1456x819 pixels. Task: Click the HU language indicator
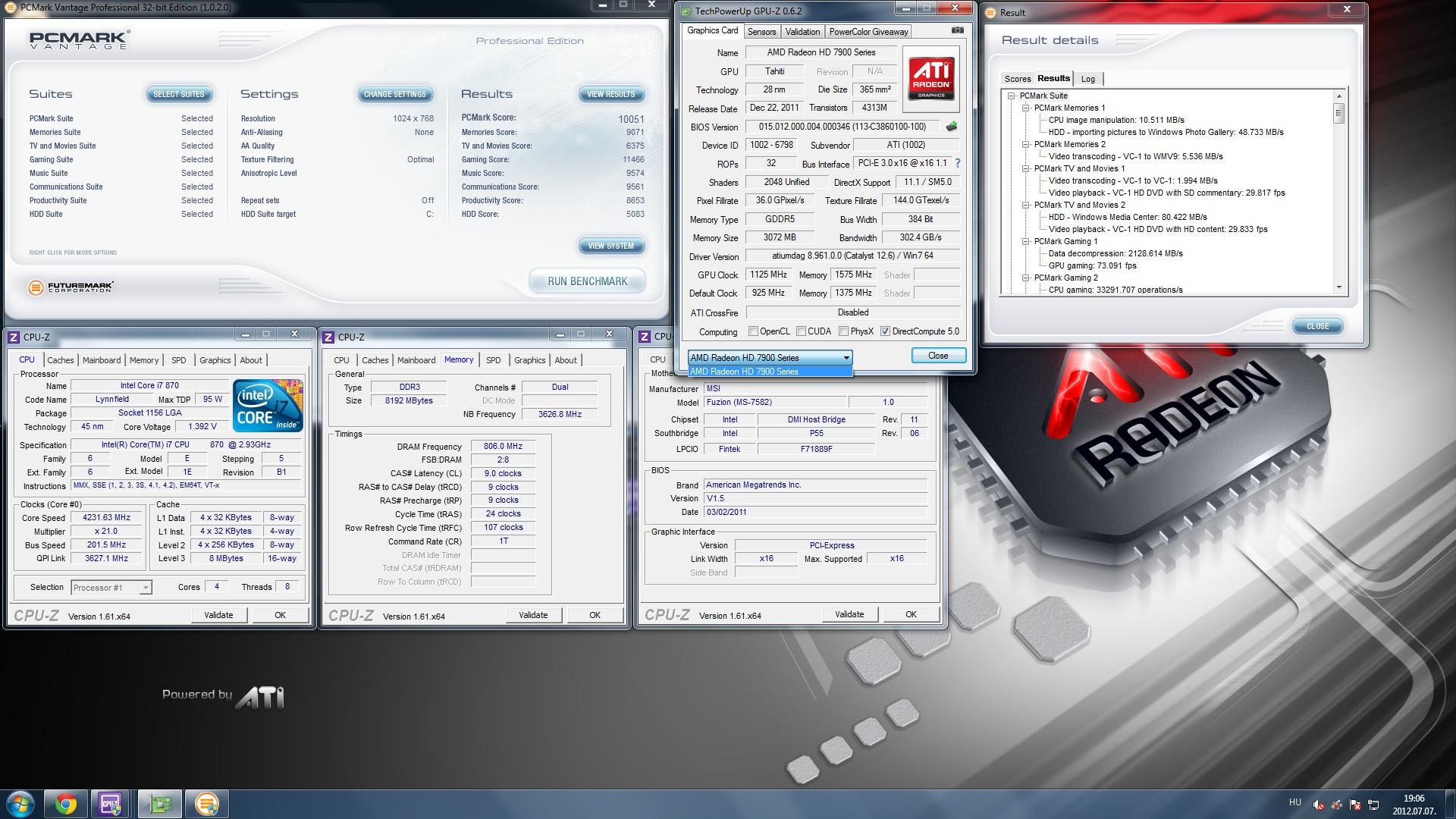click(1295, 802)
